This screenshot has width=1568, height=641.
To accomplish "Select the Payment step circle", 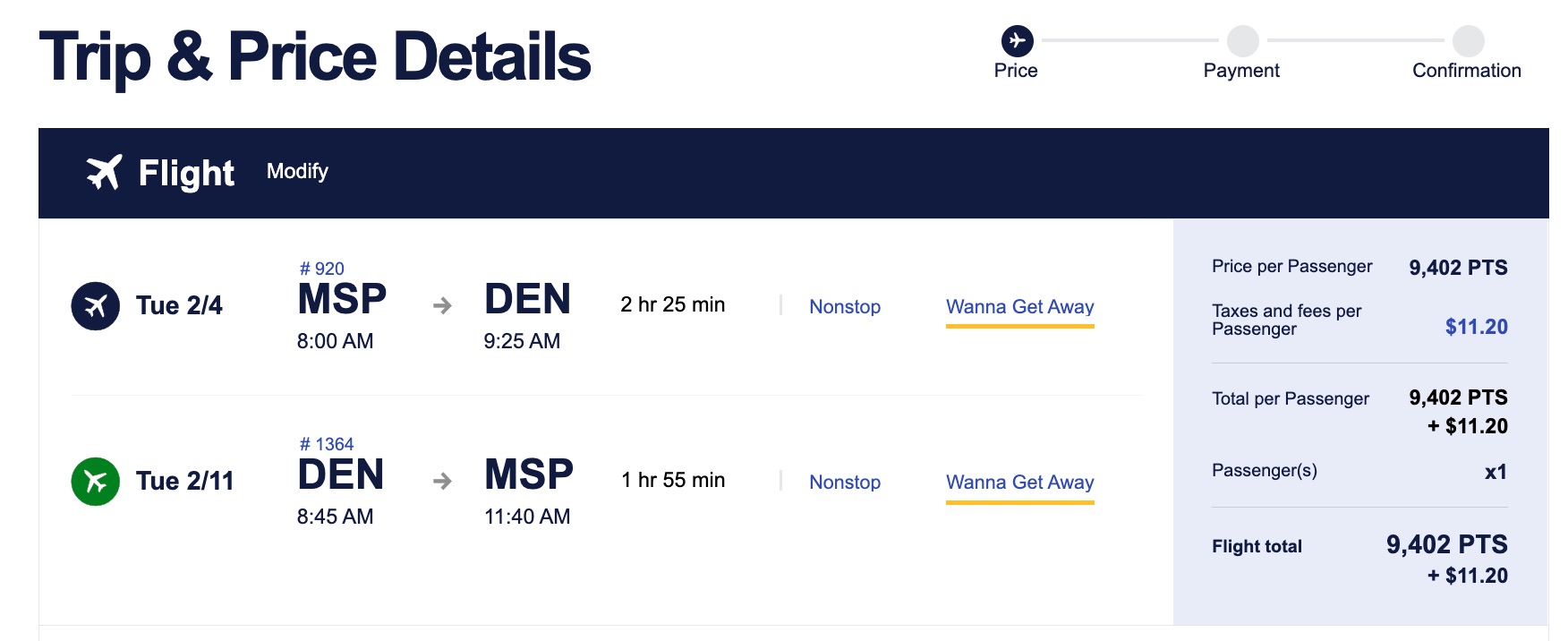I will [1241, 39].
